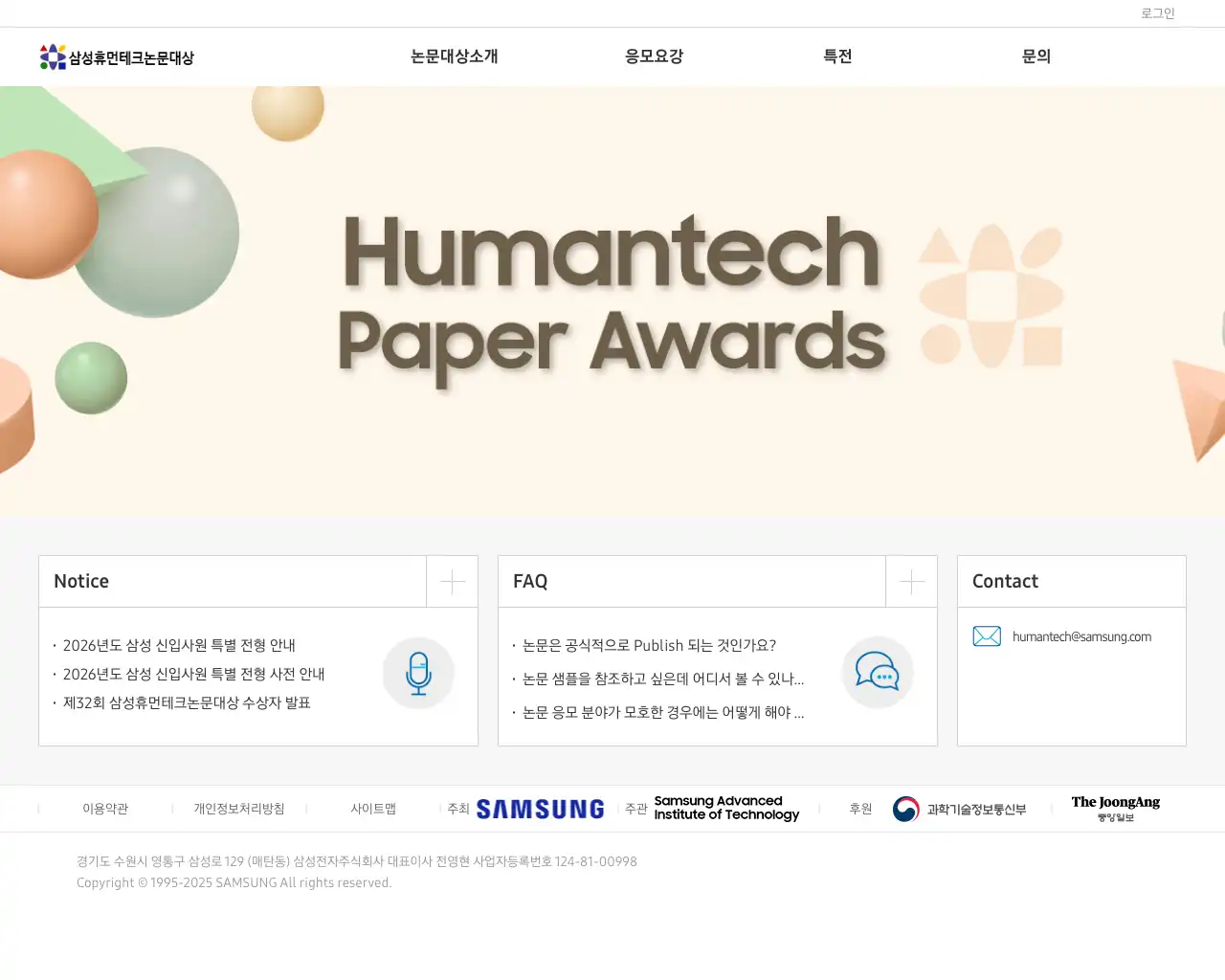Open FAQ 논문 샘플을 참조하고 싶은데 어디서 볼 수 있나
The width and height of the screenshot is (1225, 980).
663,679
